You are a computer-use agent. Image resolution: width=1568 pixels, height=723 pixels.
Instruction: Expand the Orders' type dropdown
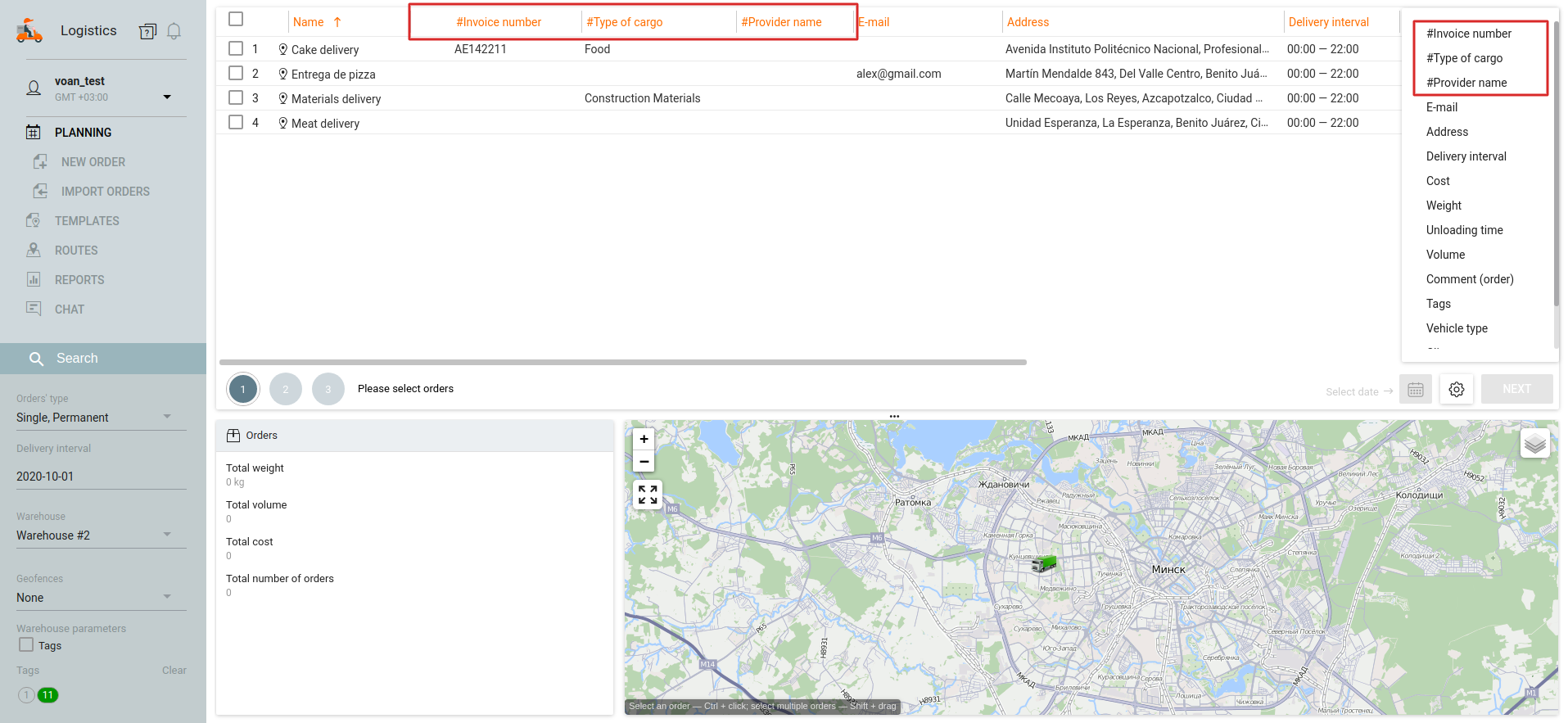pos(167,417)
